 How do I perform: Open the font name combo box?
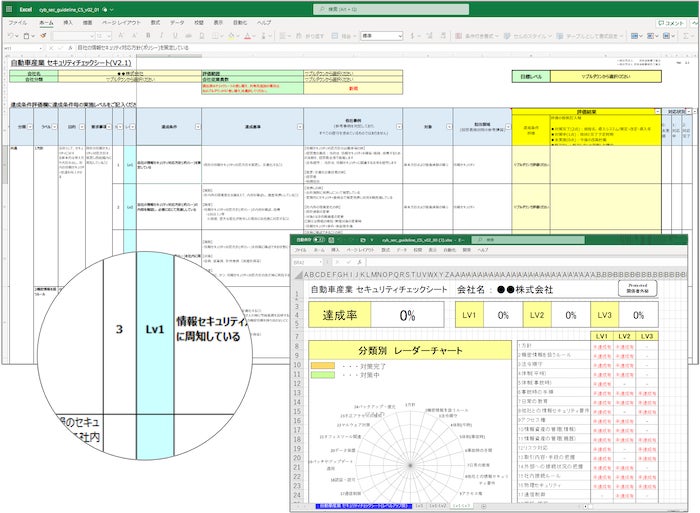tap(74, 36)
